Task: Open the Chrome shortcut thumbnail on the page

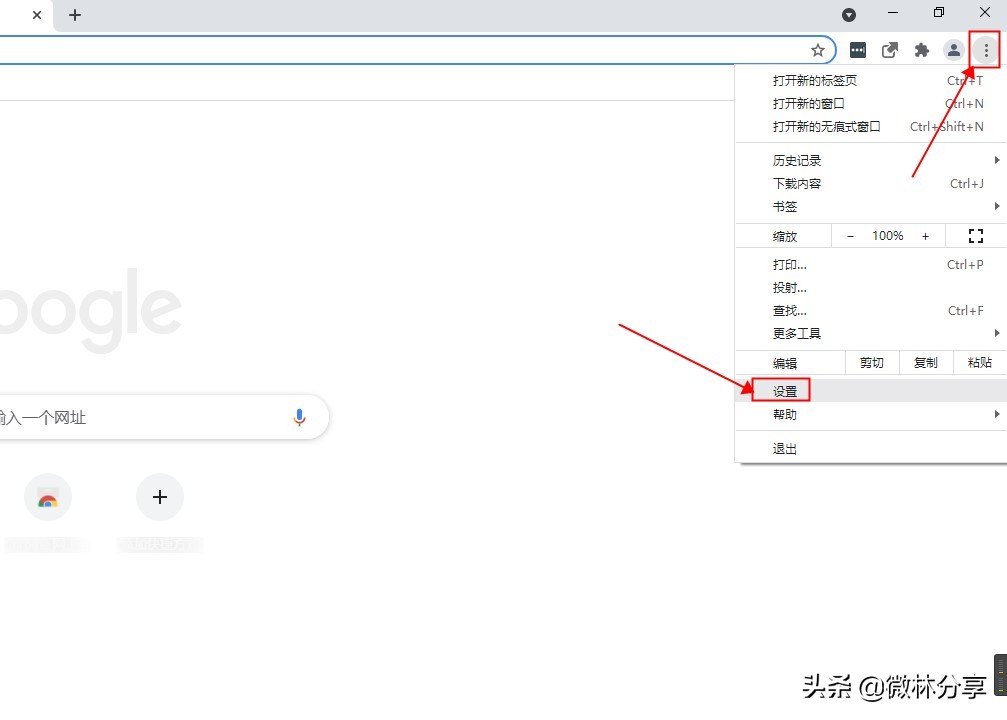Action: (47, 497)
